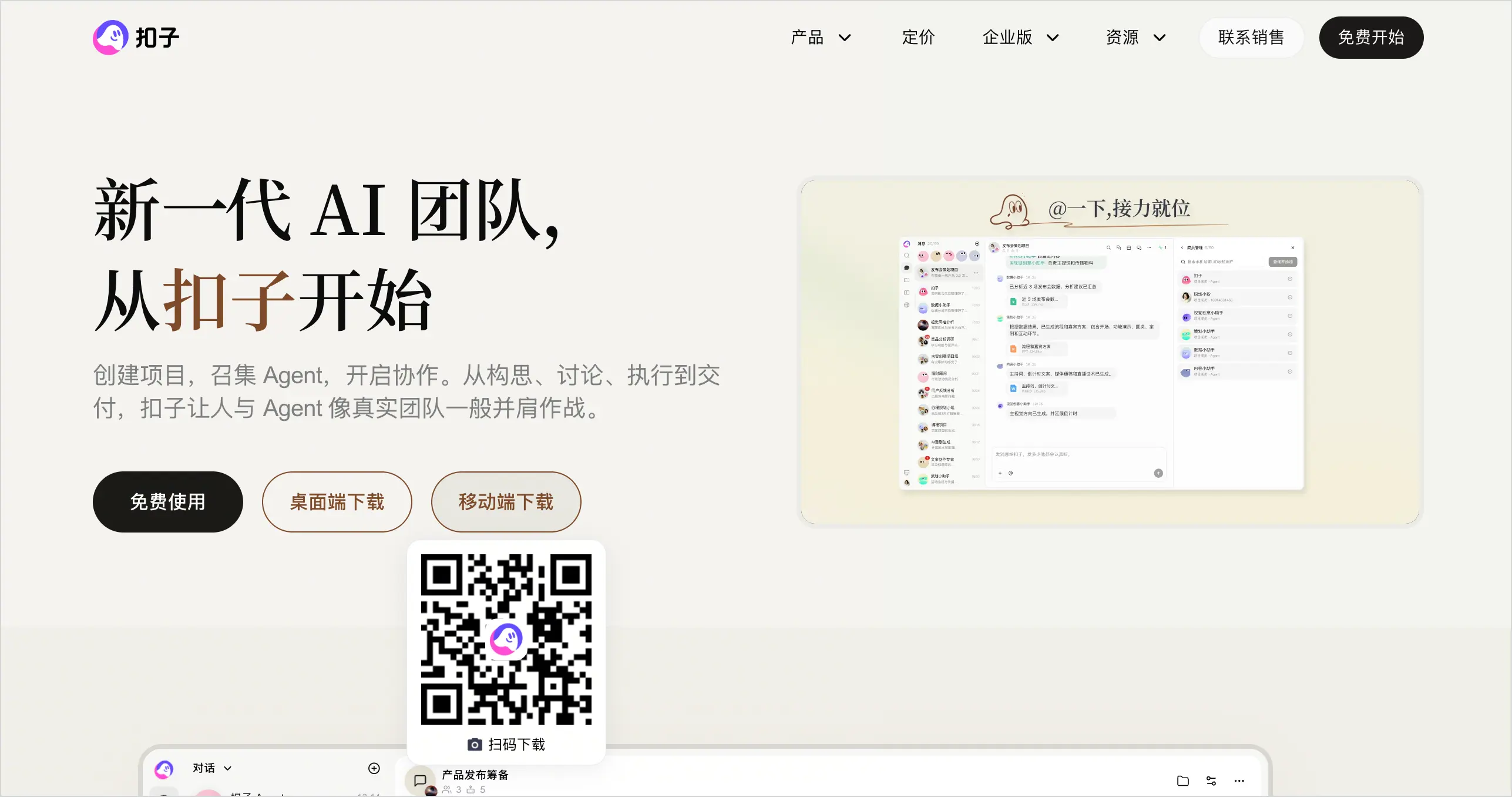Click the 桌面端下载 button
Viewport: 1512px width, 797px height.
tap(337, 502)
